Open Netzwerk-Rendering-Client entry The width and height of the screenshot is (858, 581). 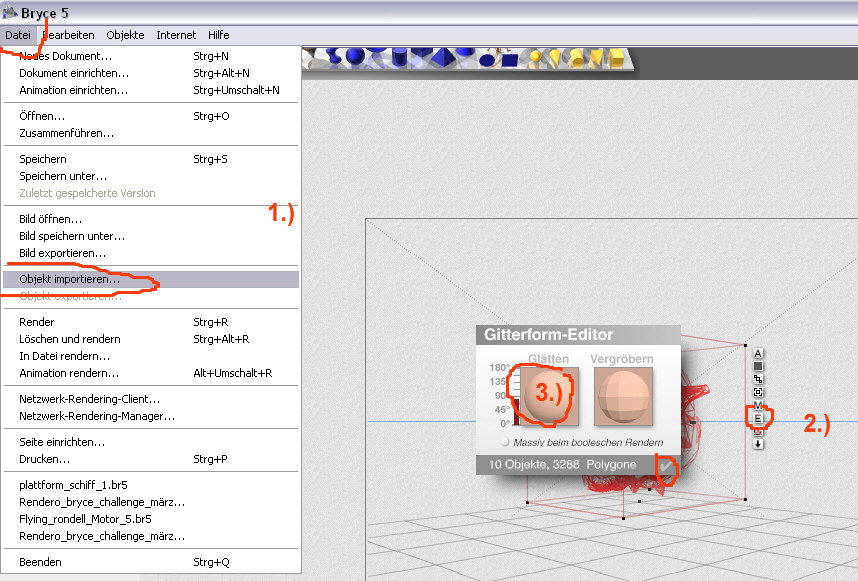pos(151,399)
